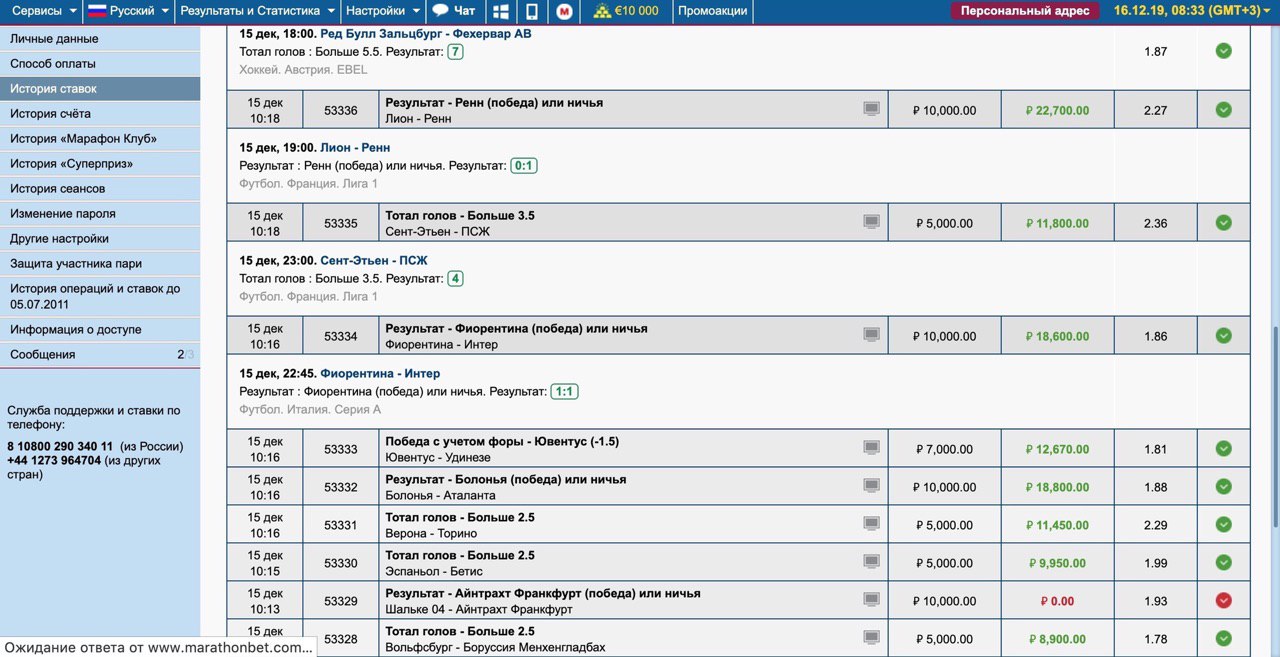Open Сообщения in sidebar
Viewport: 1280px width, 657px height.
click(100, 355)
